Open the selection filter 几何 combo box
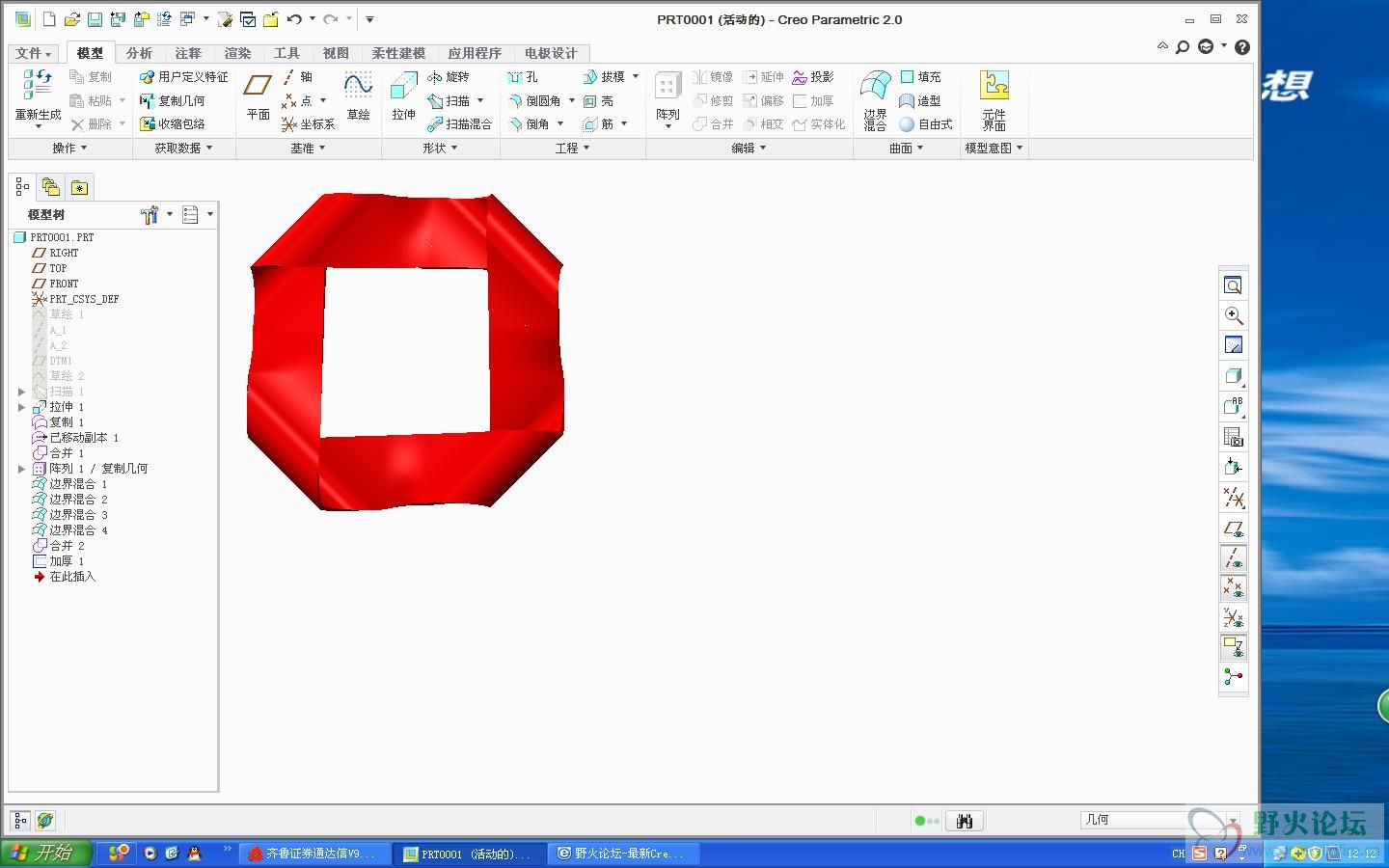Image resolution: width=1389 pixels, height=868 pixels. click(x=1158, y=820)
